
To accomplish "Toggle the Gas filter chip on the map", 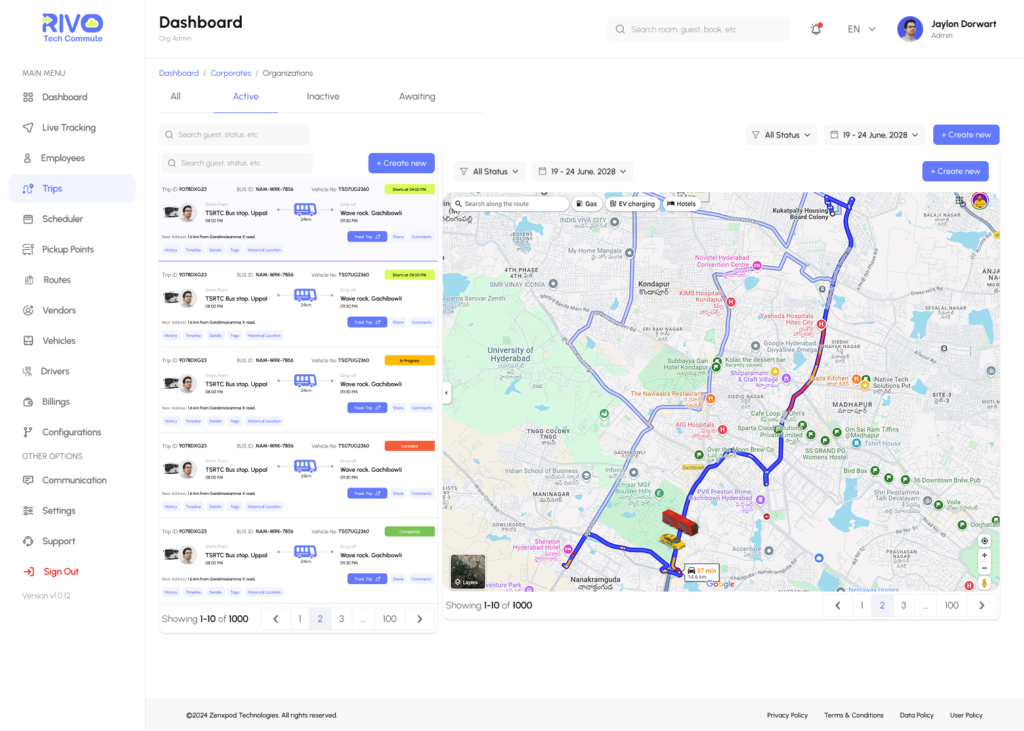I will coord(587,204).
